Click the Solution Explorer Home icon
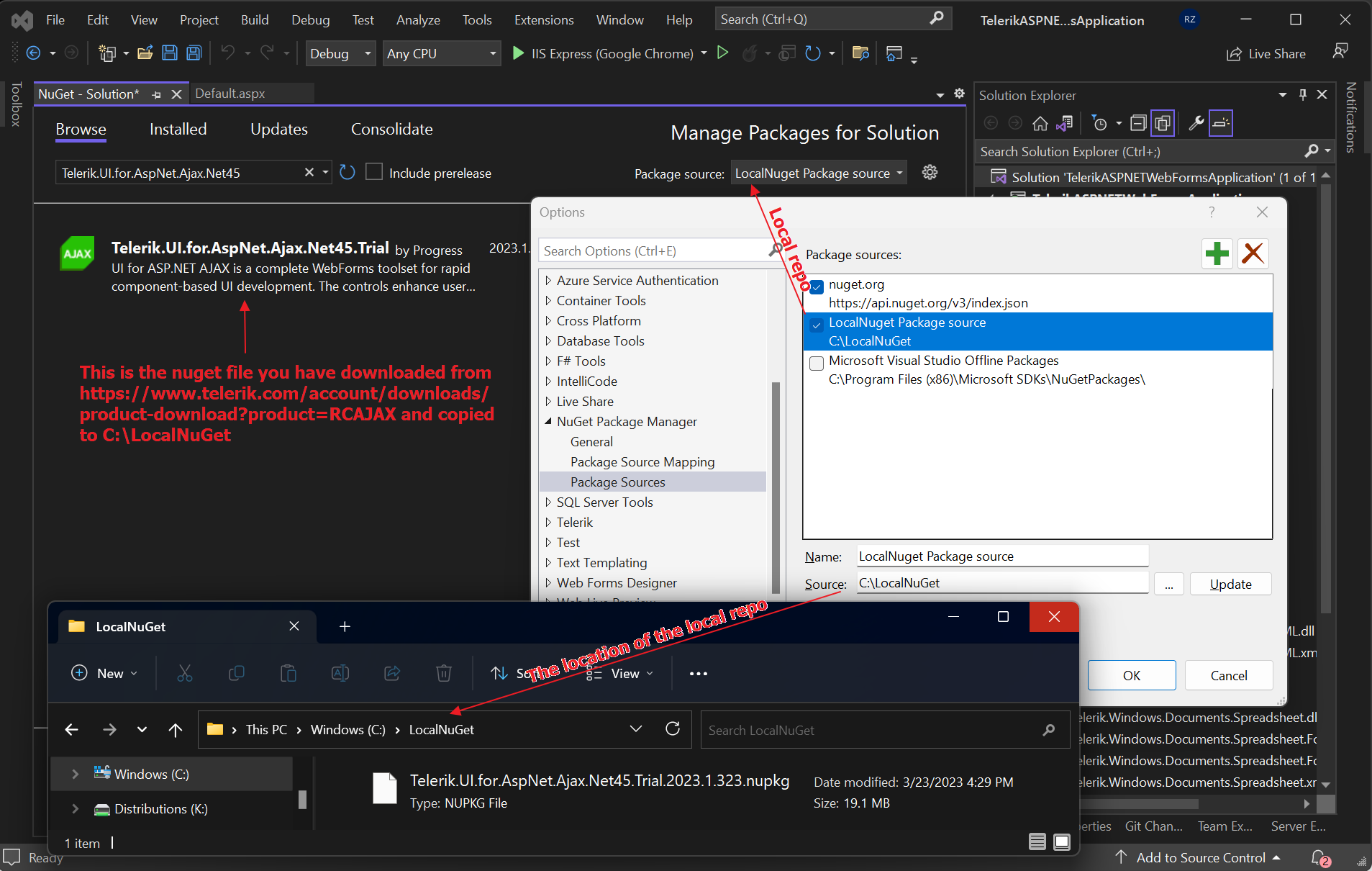1372x871 pixels. click(1040, 124)
